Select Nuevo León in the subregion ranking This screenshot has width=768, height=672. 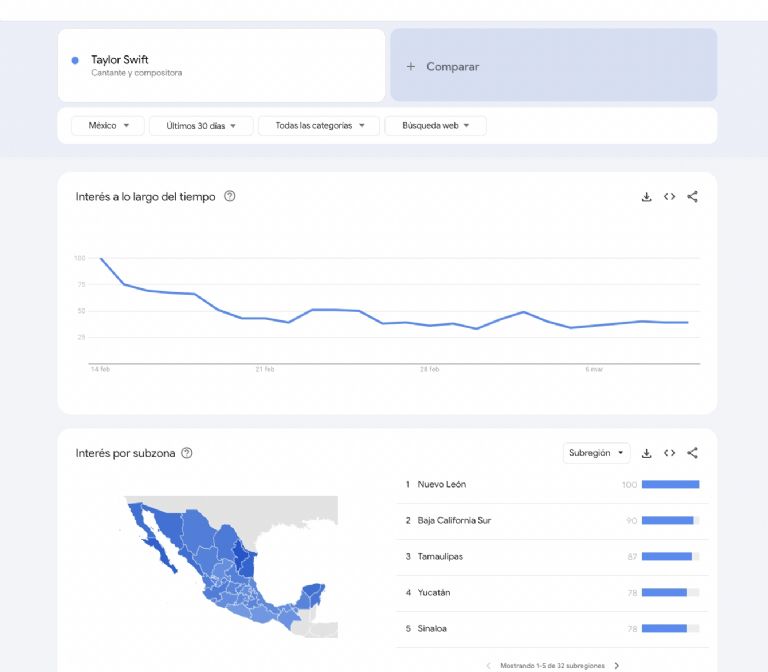pos(442,485)
